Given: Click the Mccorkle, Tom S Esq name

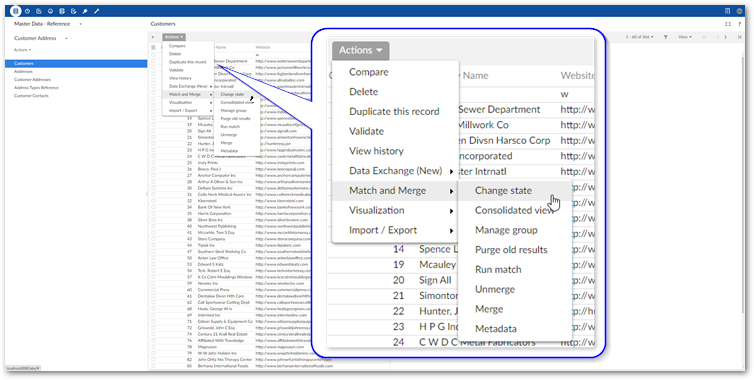Looking at the screenshot, I should [216, 233].
